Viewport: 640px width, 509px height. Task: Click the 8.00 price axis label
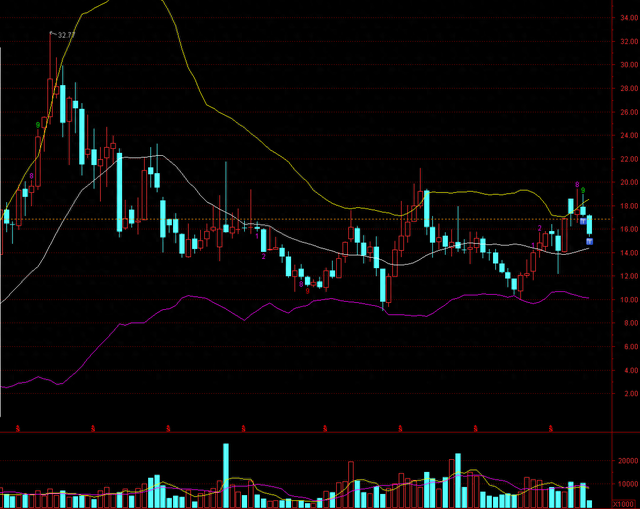tap(631, 323)
